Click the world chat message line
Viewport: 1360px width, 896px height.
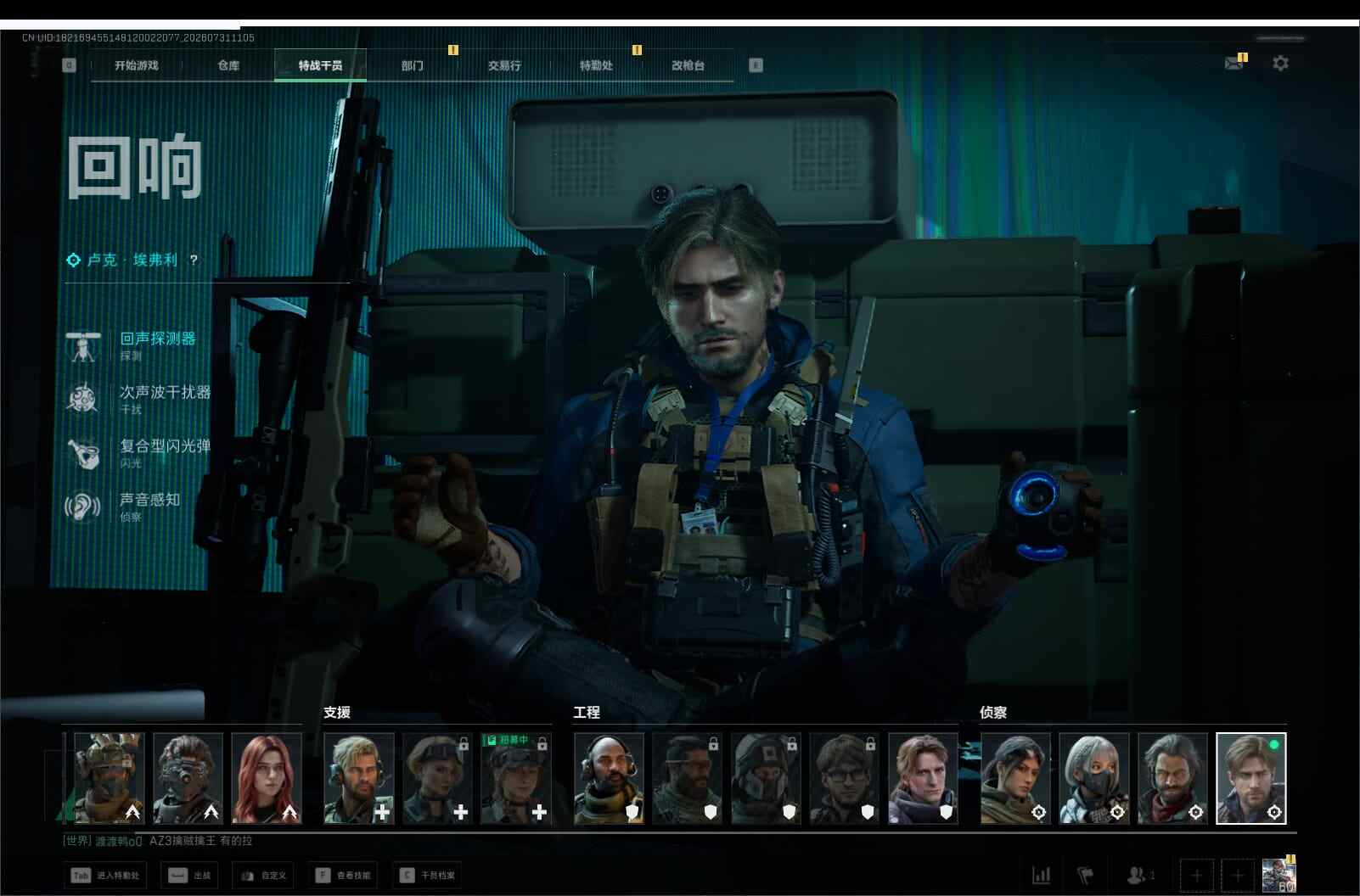[158, 841]
